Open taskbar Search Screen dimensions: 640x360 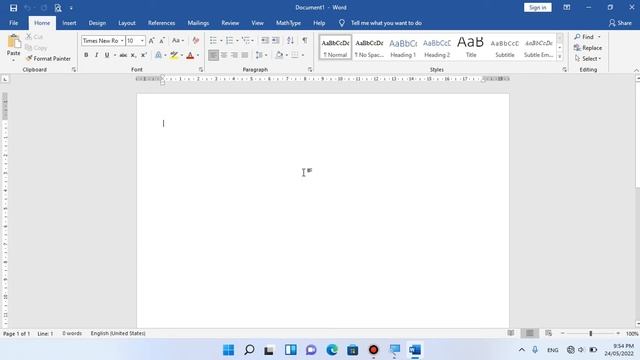[249, 350]
